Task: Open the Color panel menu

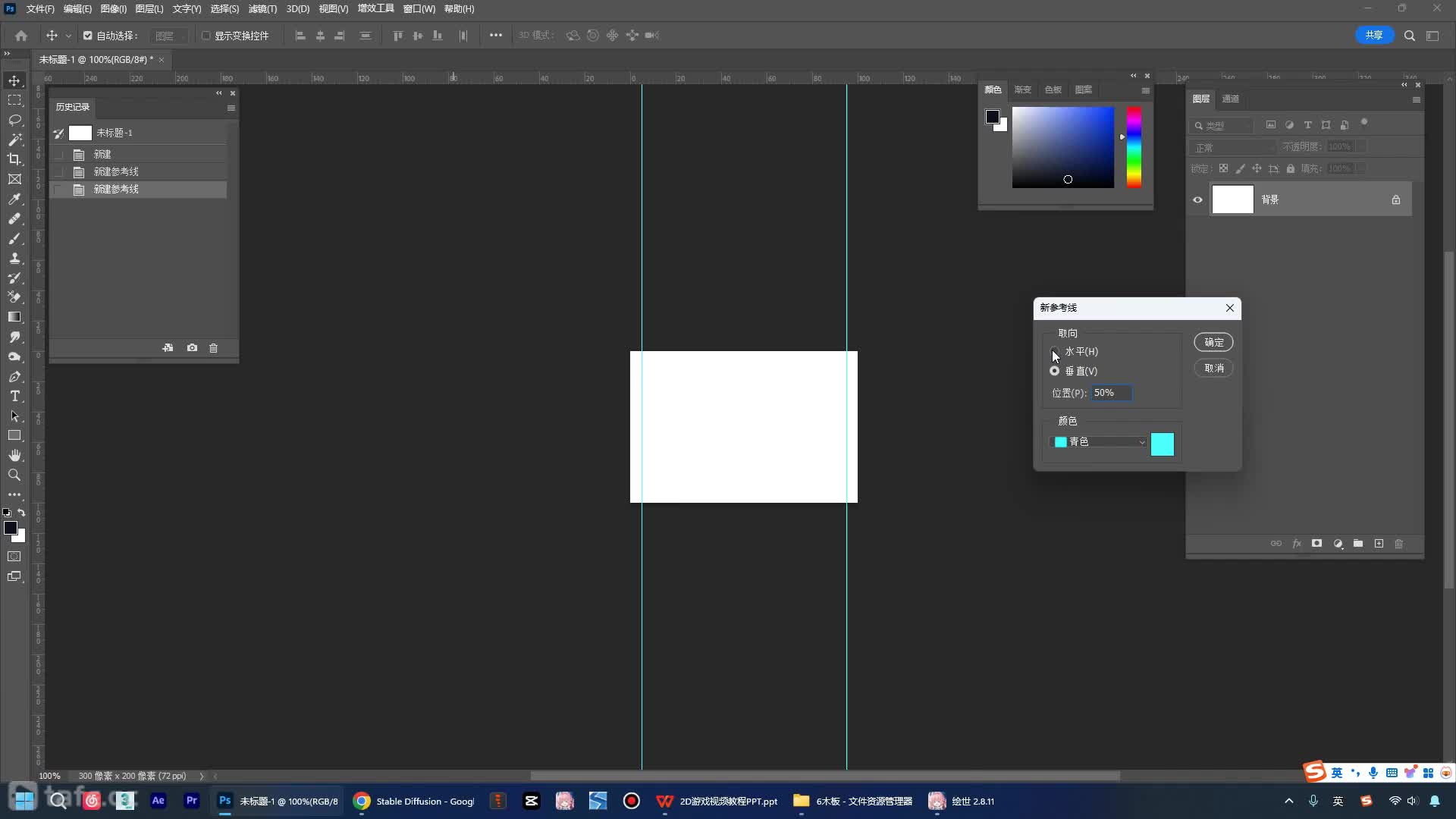Action: pos(1145,90)
